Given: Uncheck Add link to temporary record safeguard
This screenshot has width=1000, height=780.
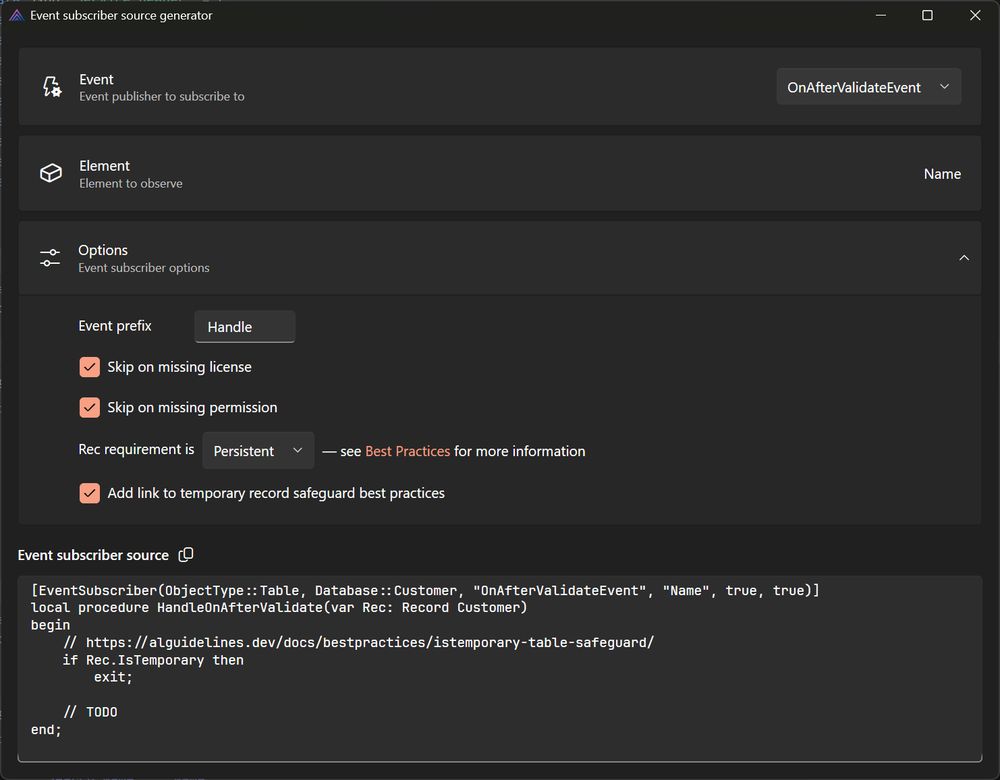Looking at the screenshot, I should 89,493.
